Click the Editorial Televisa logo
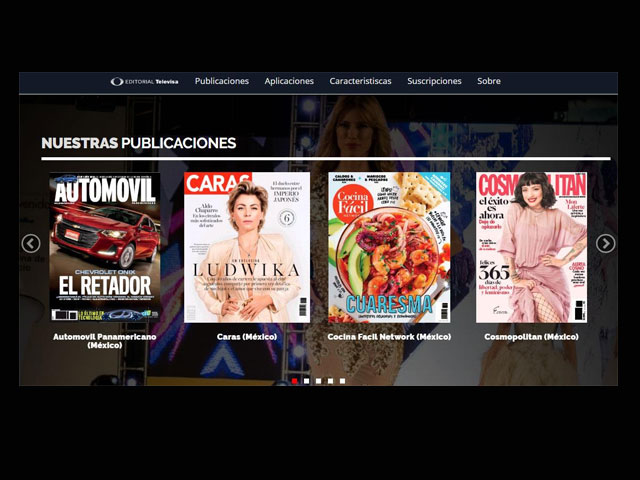 [x=144, y=81]
